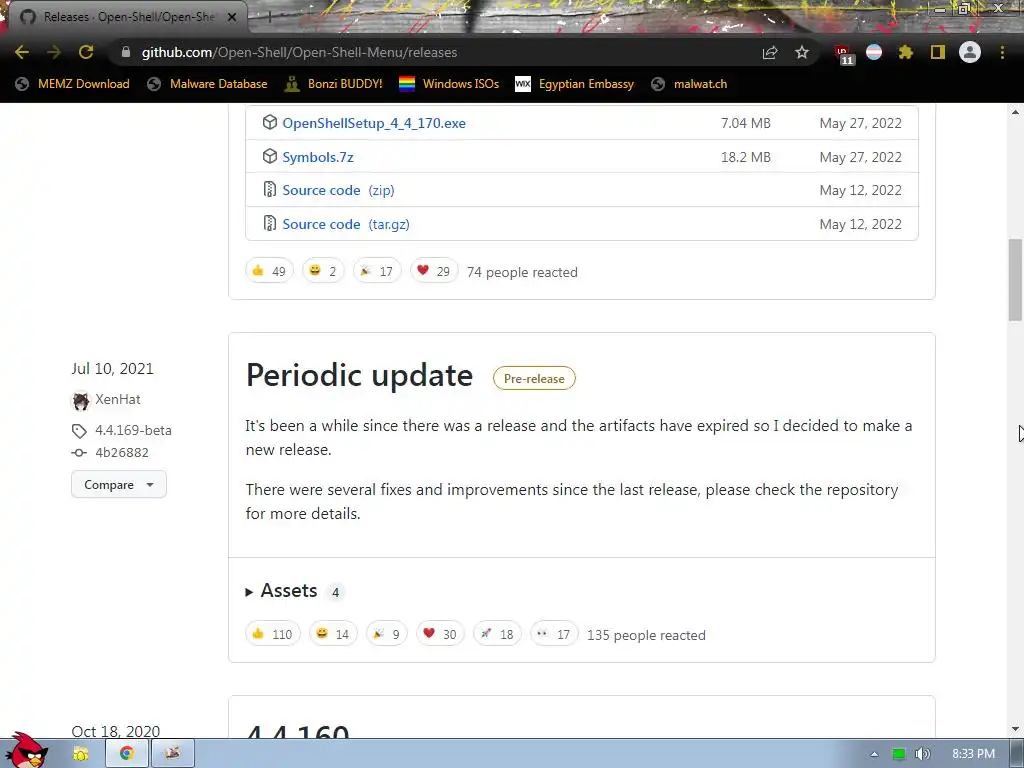
Task: Open the Angry Birds Start button
Action: [27, 750]
